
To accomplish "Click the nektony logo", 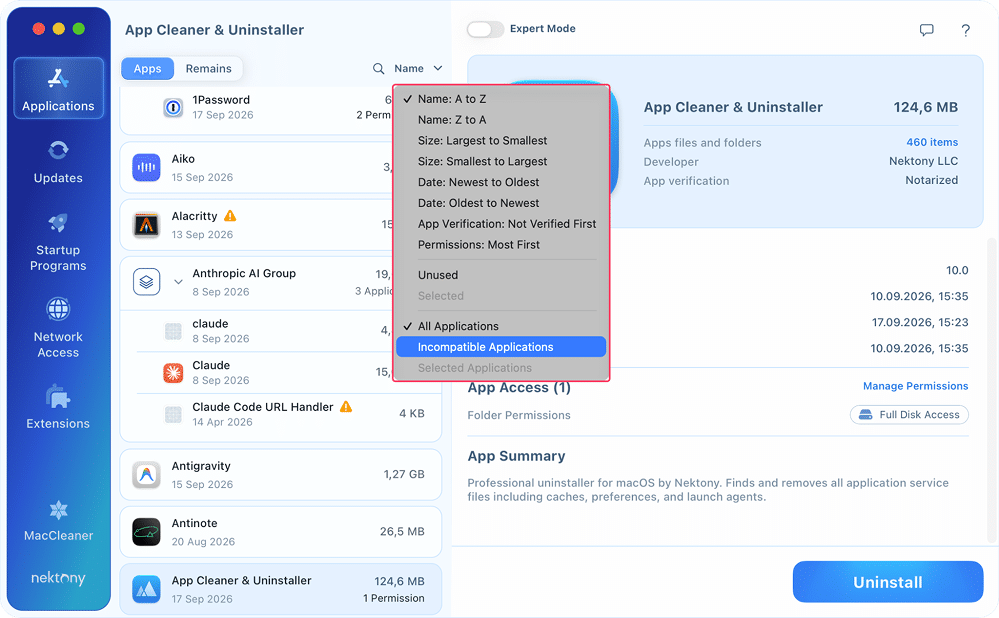I will point(58,578).
